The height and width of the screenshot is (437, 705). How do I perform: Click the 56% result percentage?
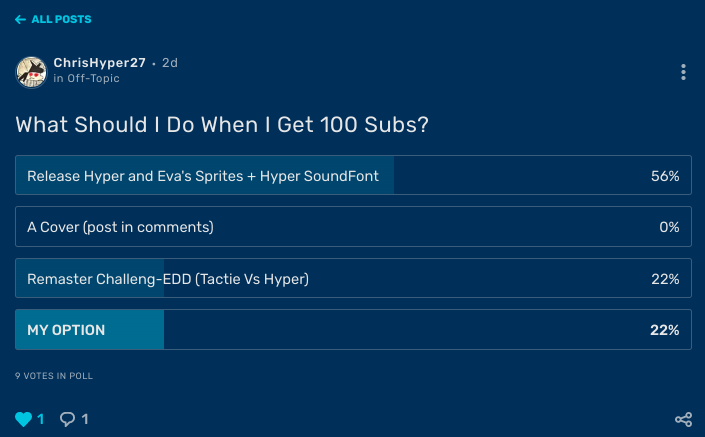tap(665, 175)
